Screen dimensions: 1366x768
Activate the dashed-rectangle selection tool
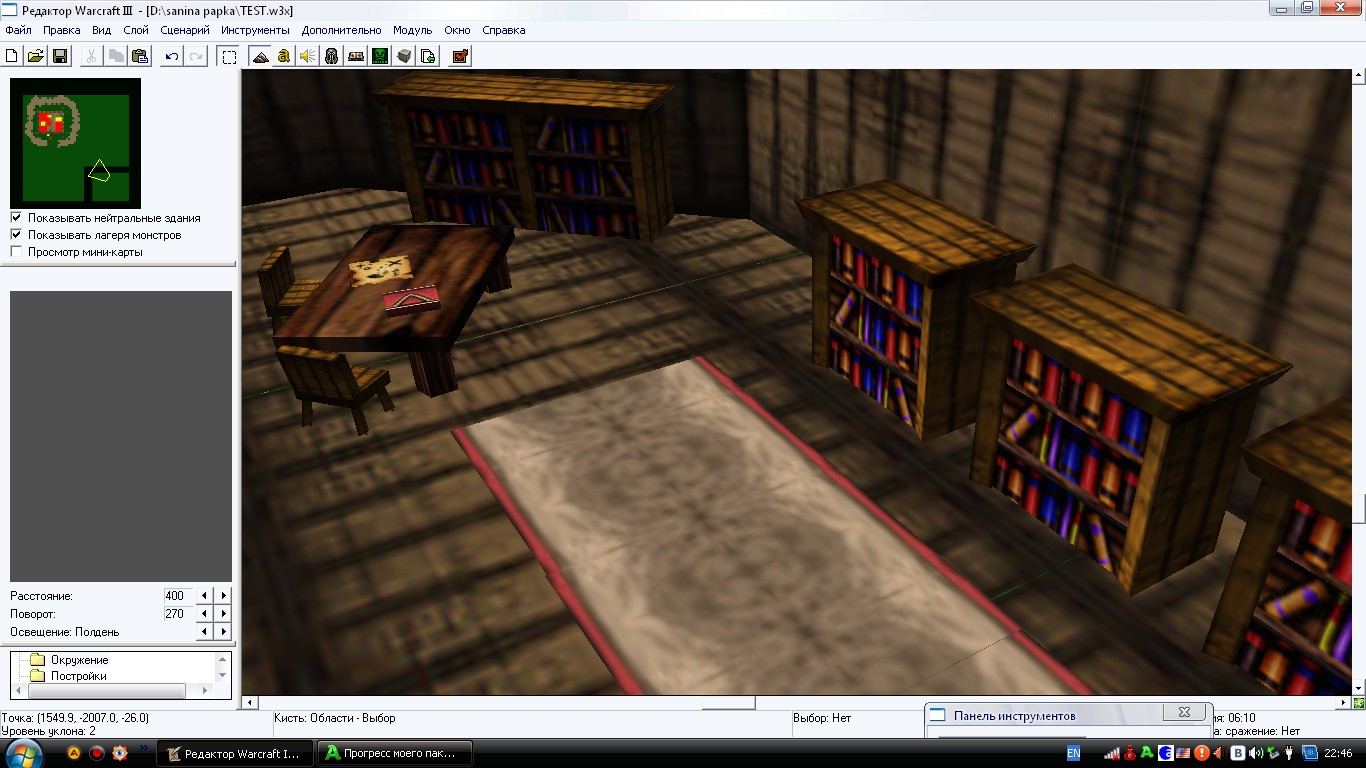[x=229, y=56]
